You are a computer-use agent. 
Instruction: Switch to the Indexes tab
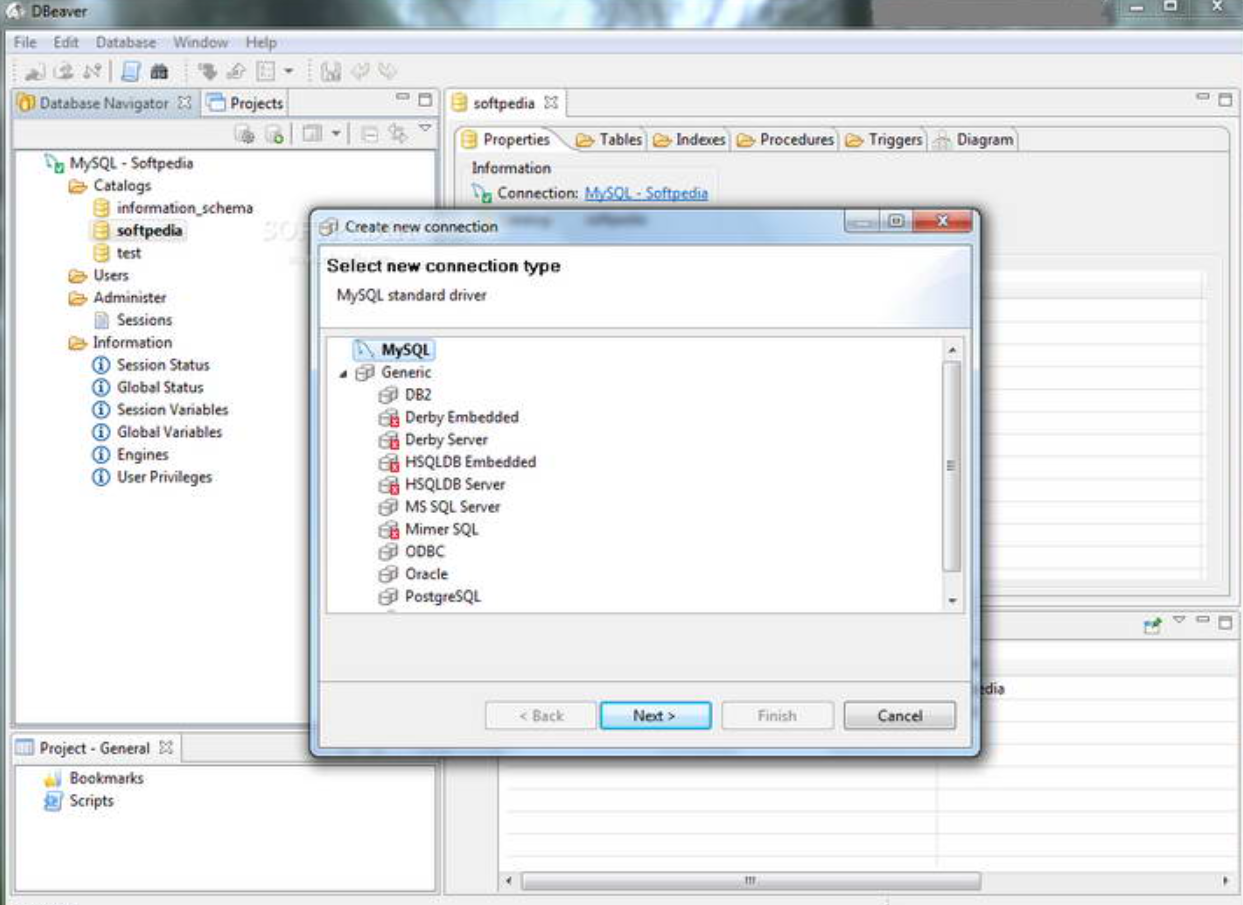689,140
